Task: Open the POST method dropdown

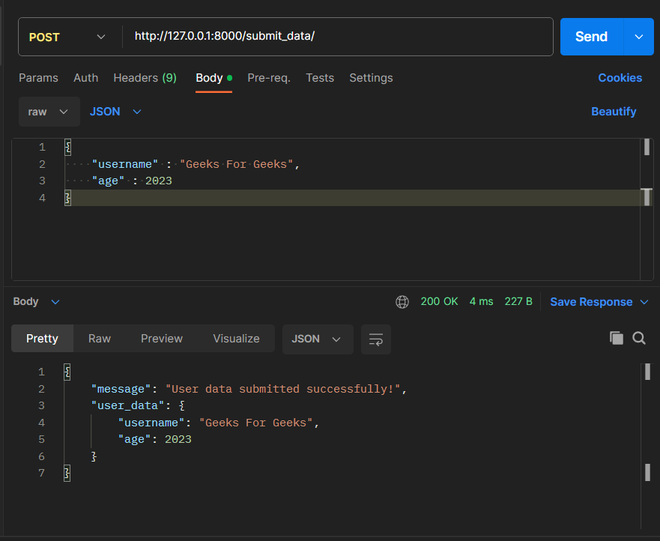Action: [x=66, y=37]
